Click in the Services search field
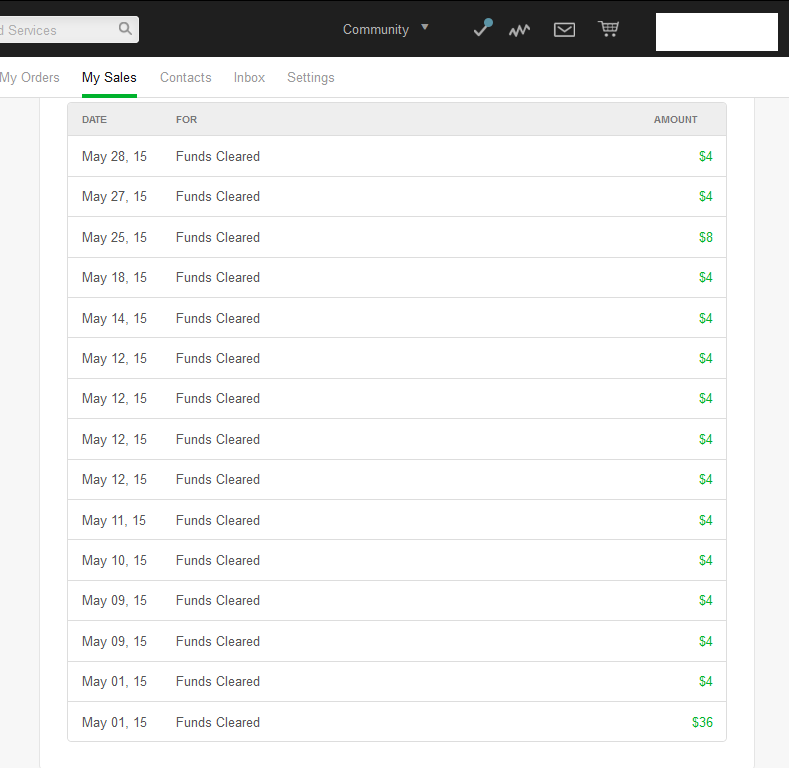This screenshot has width=789, height=768. click(55, 30)
